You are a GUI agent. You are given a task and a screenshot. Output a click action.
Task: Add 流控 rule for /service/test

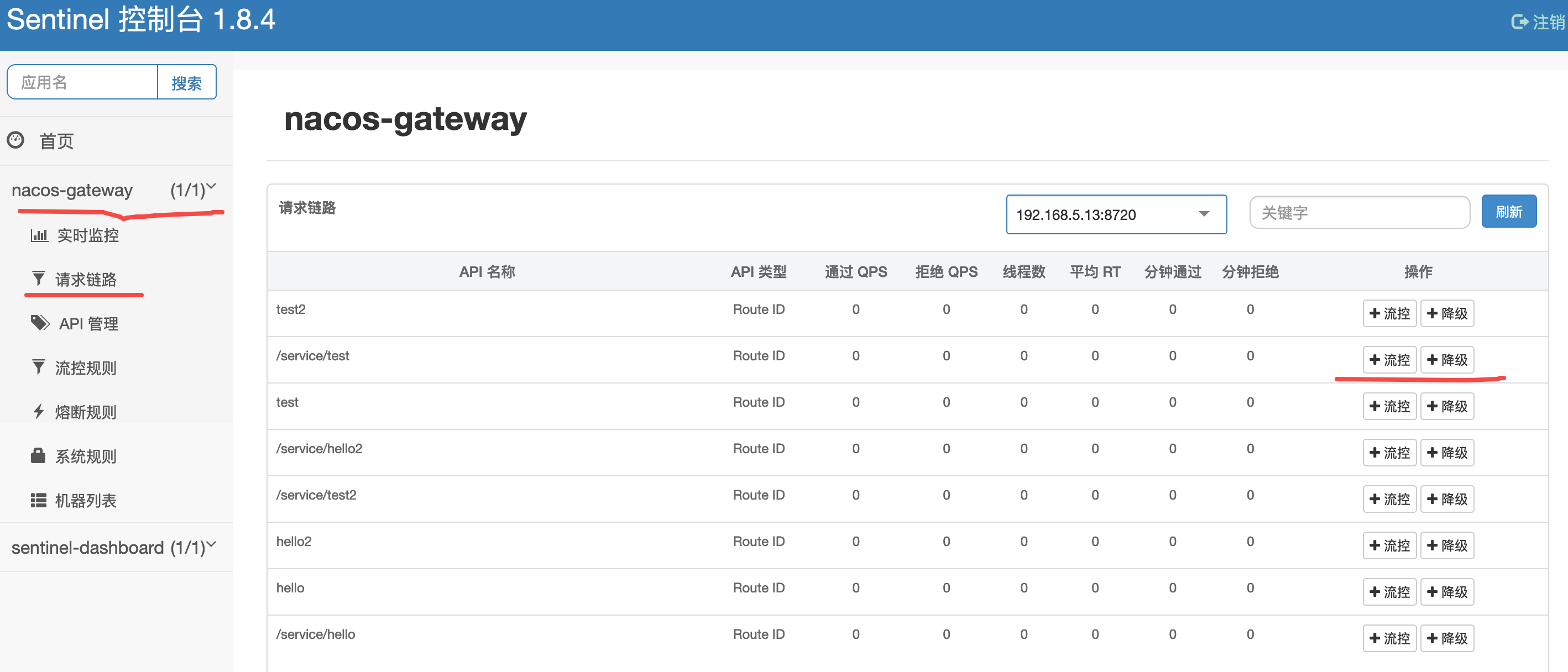(1389, 359)
